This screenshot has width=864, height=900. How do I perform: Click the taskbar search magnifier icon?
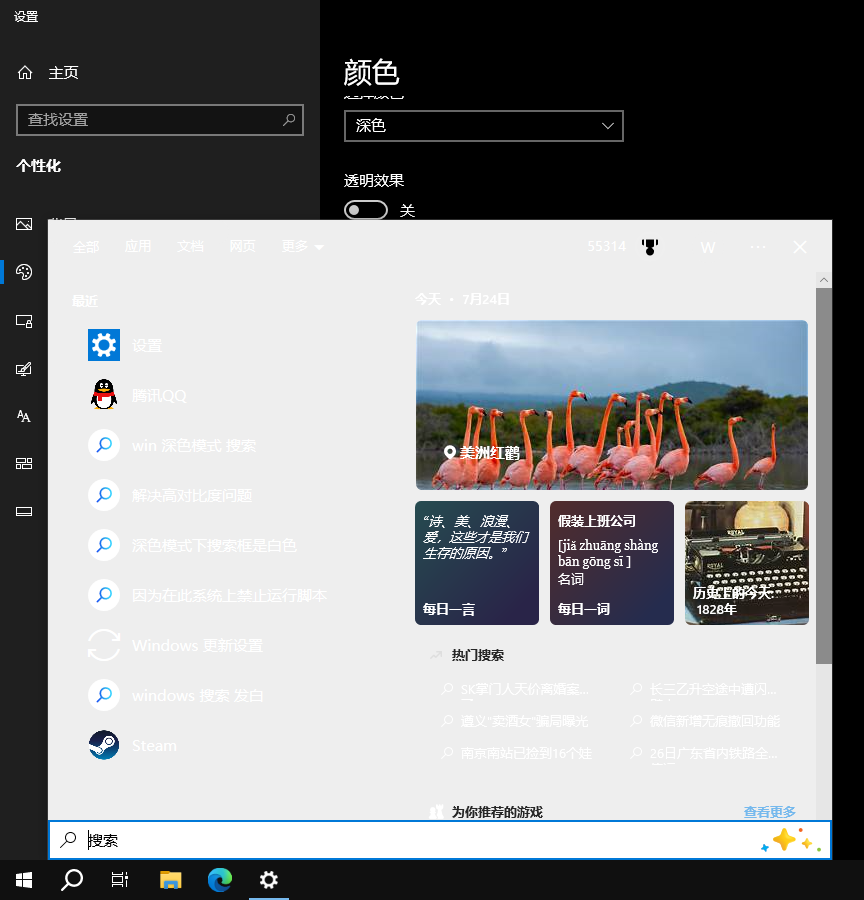point(72,880)
